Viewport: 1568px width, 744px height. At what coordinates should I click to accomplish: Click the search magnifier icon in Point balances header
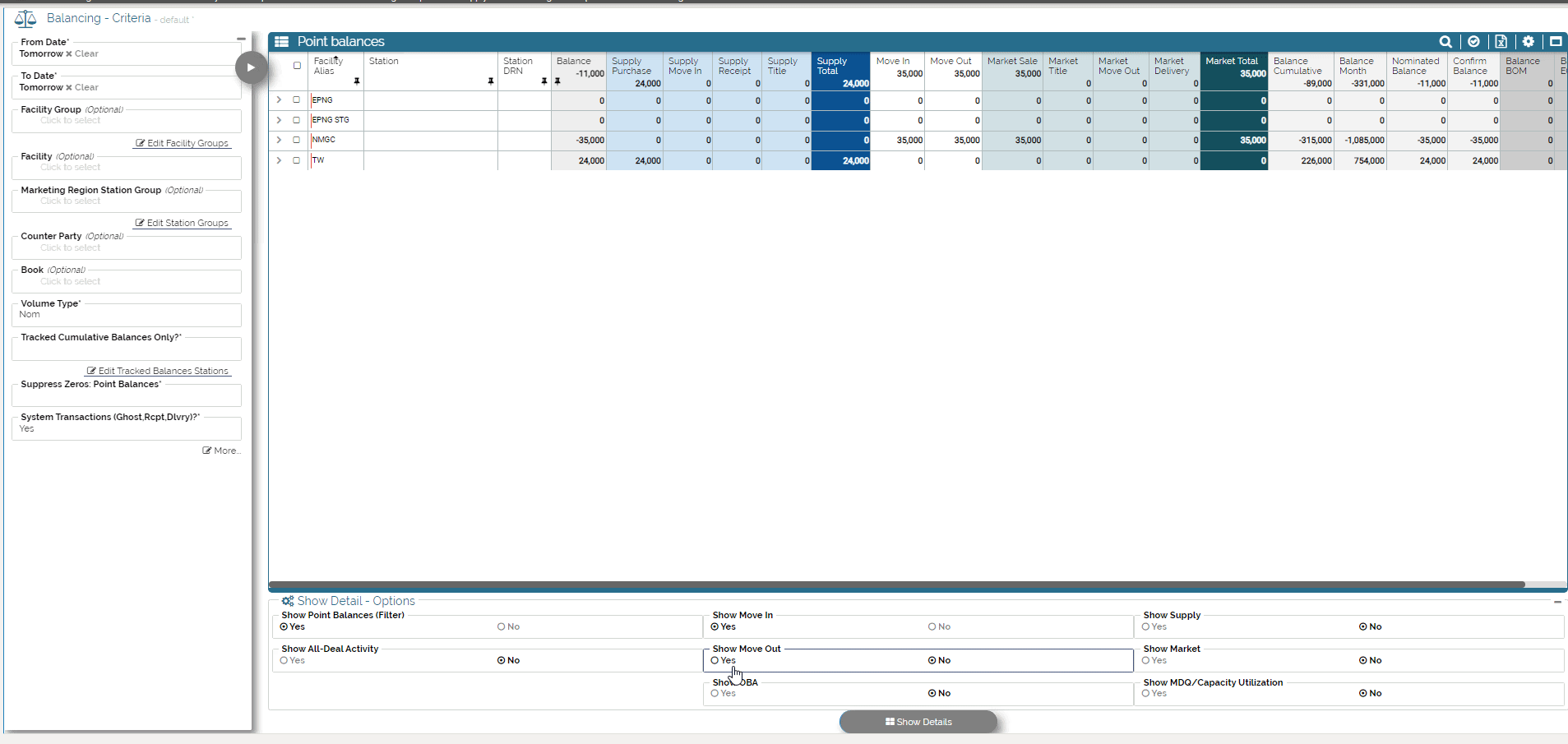[x=1445, y=42]
